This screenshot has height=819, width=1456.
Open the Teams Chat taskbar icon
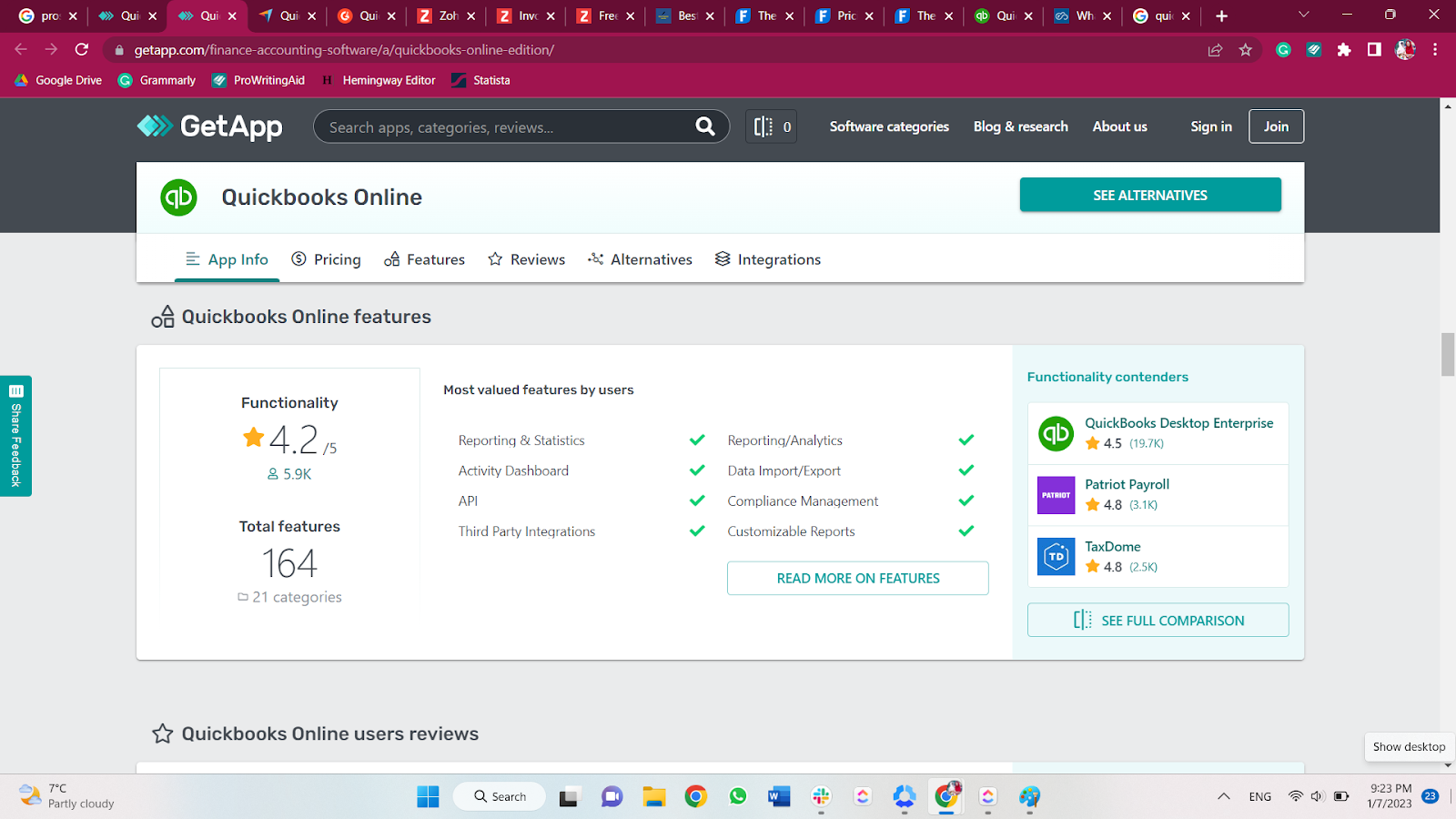coord(612,797)
